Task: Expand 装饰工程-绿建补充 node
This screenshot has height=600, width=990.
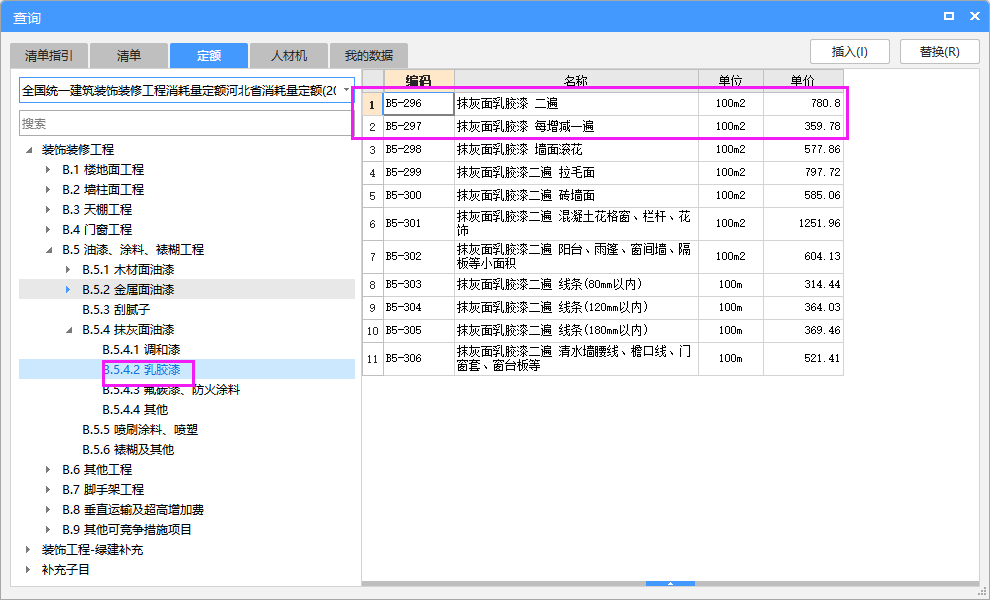Action: pos(28,550)
